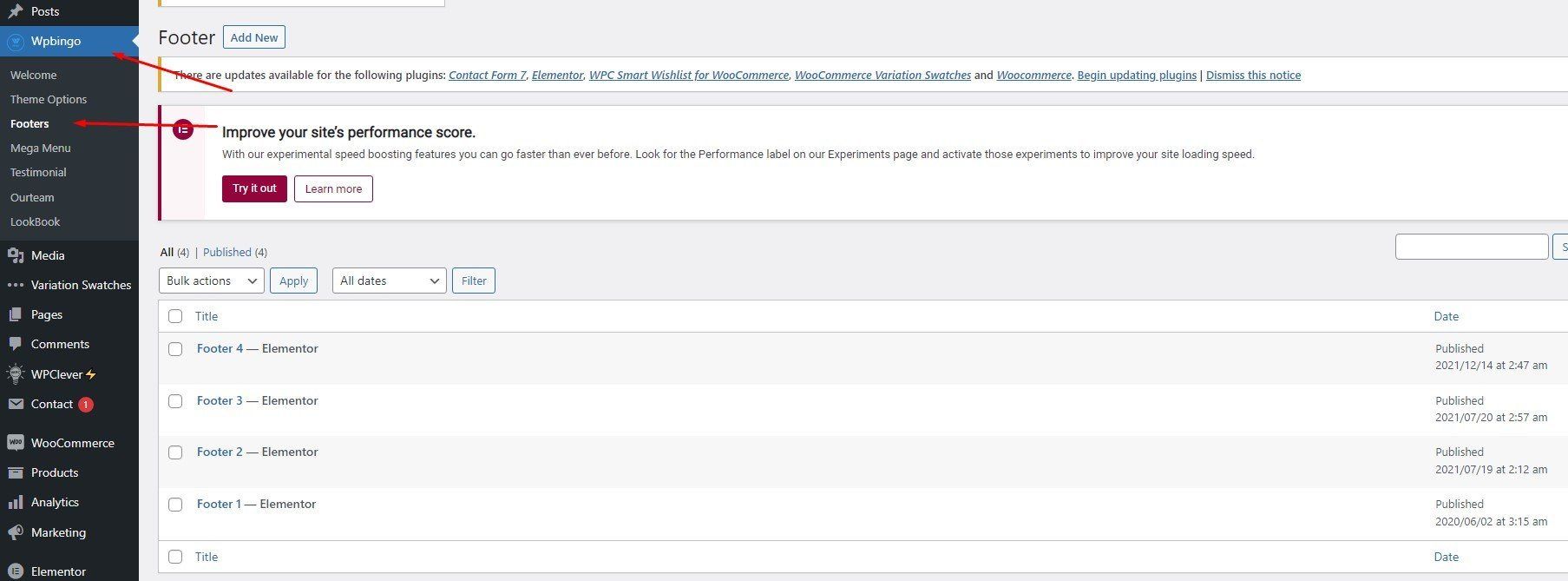Expand the All dates dropdown

point(389,281)
